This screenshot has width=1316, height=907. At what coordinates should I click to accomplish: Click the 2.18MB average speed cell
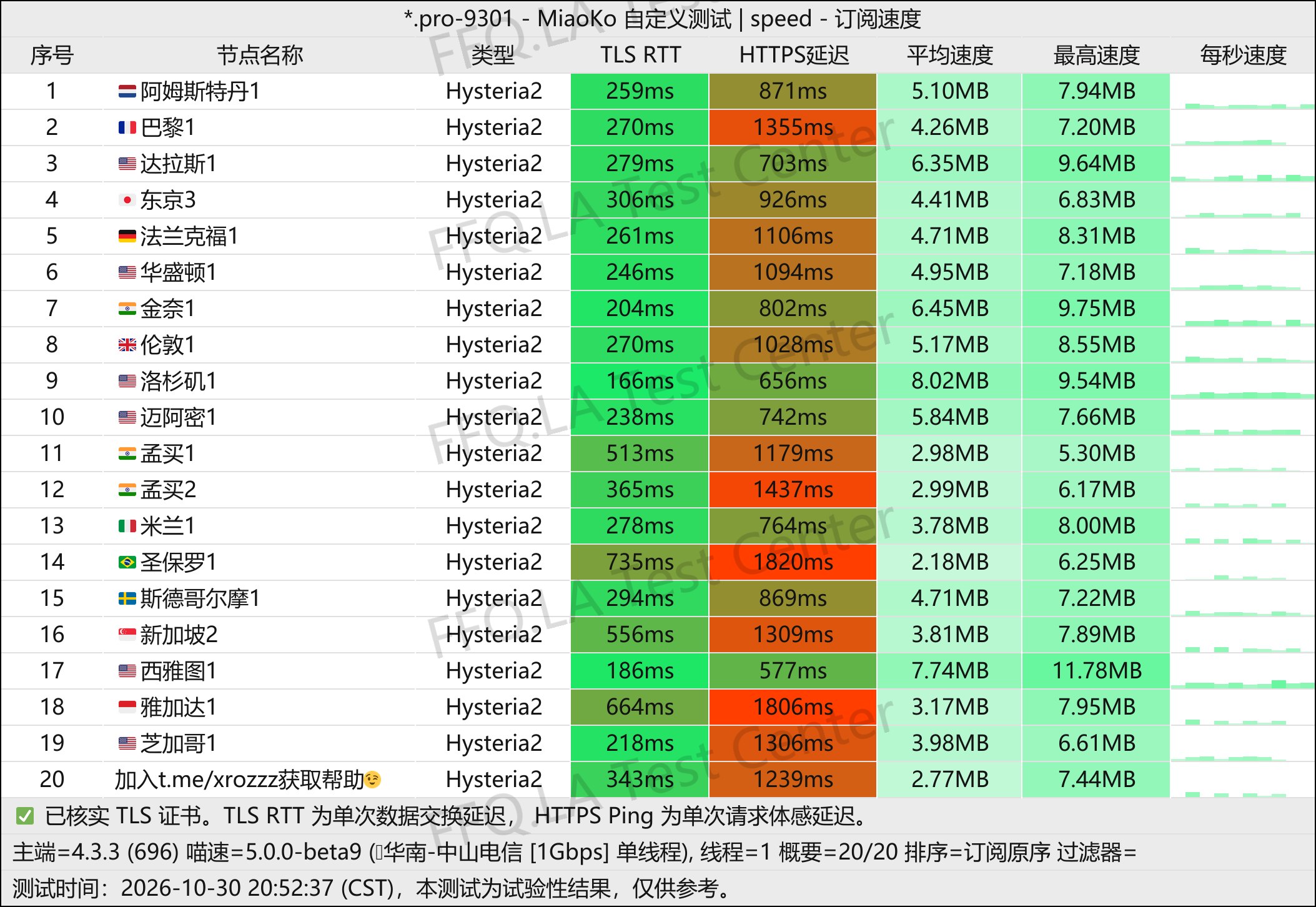pyautogui.click(x=950, y=562)
